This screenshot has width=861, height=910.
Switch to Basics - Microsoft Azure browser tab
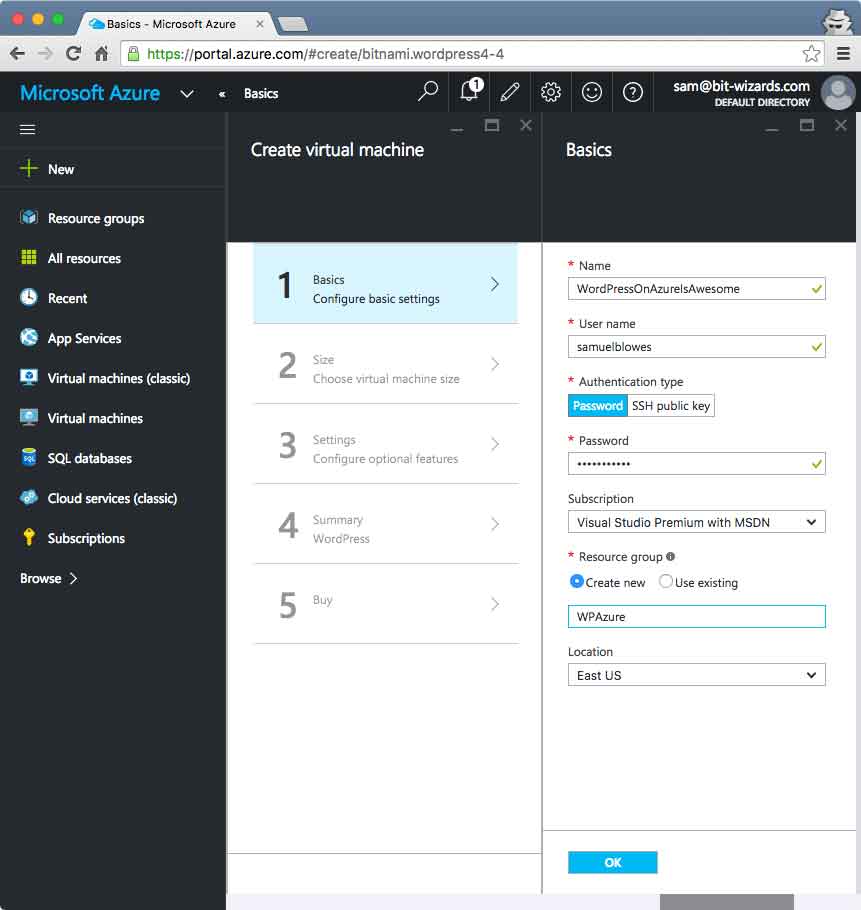(x=171, y=24)
